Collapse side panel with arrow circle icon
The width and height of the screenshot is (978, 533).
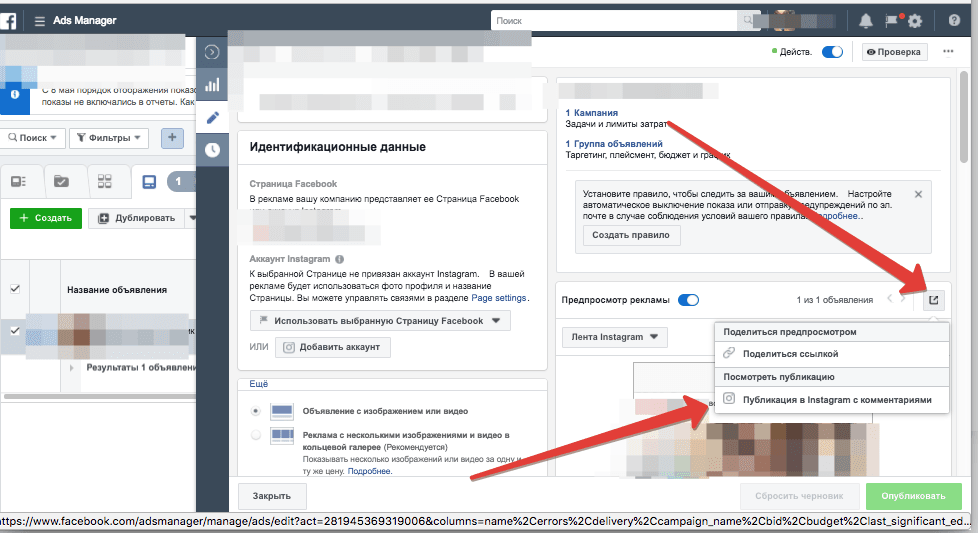(x=212, y=52)
